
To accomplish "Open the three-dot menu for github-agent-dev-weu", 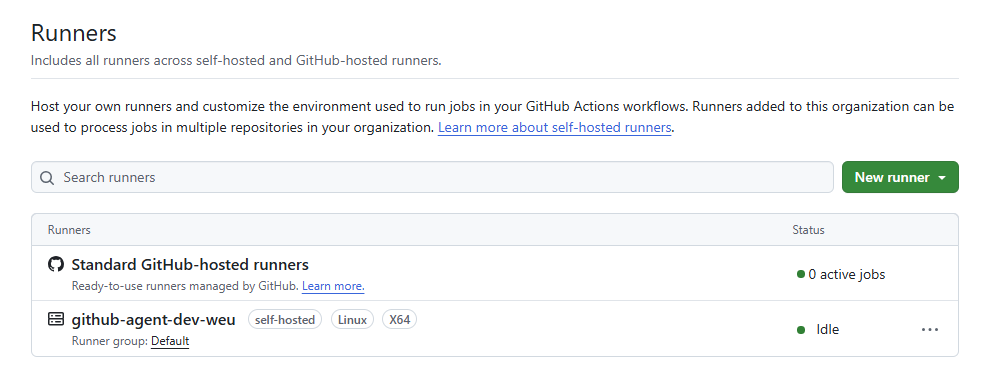I will (930, 330).
